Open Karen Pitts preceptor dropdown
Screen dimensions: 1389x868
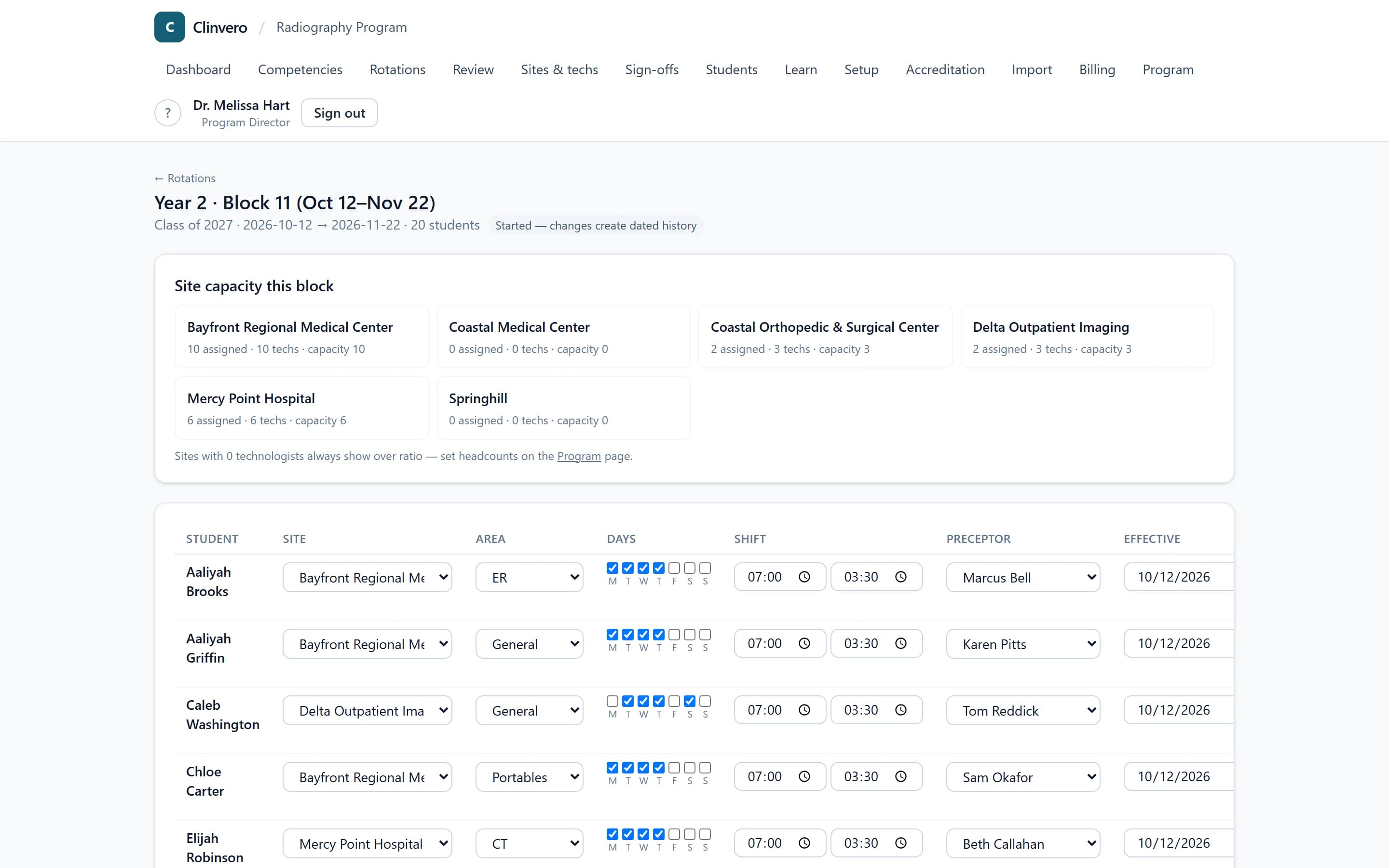pyautogui.click(x=1023, y=644)
